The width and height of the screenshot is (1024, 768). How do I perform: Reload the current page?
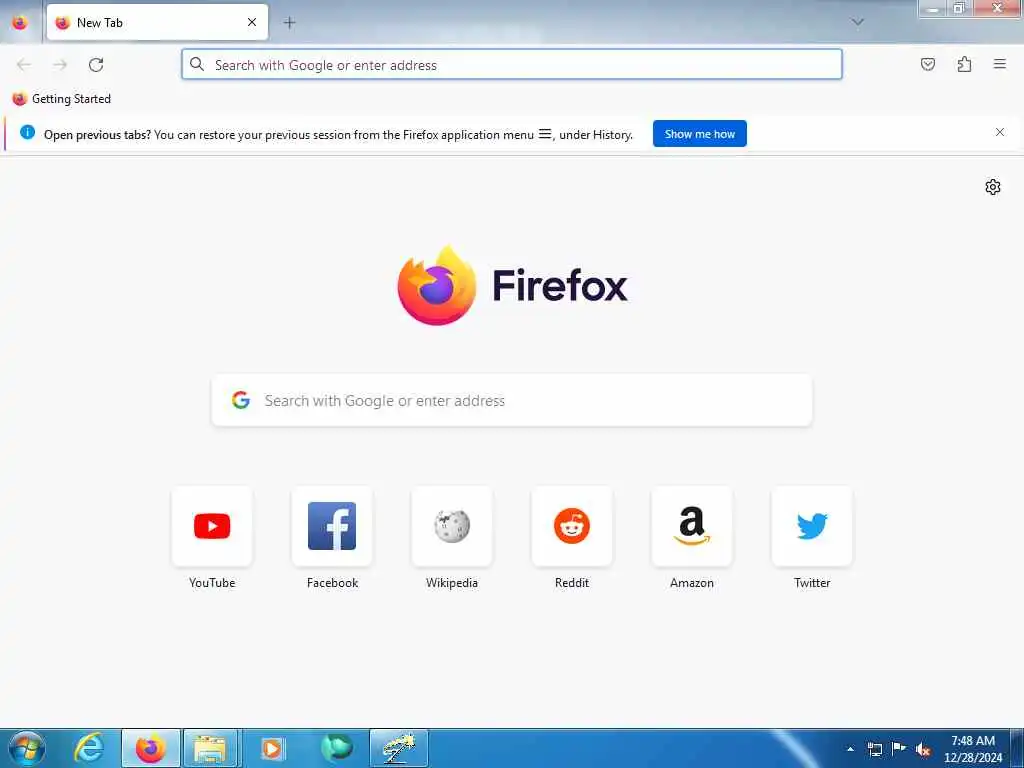[x=96, y=65]
